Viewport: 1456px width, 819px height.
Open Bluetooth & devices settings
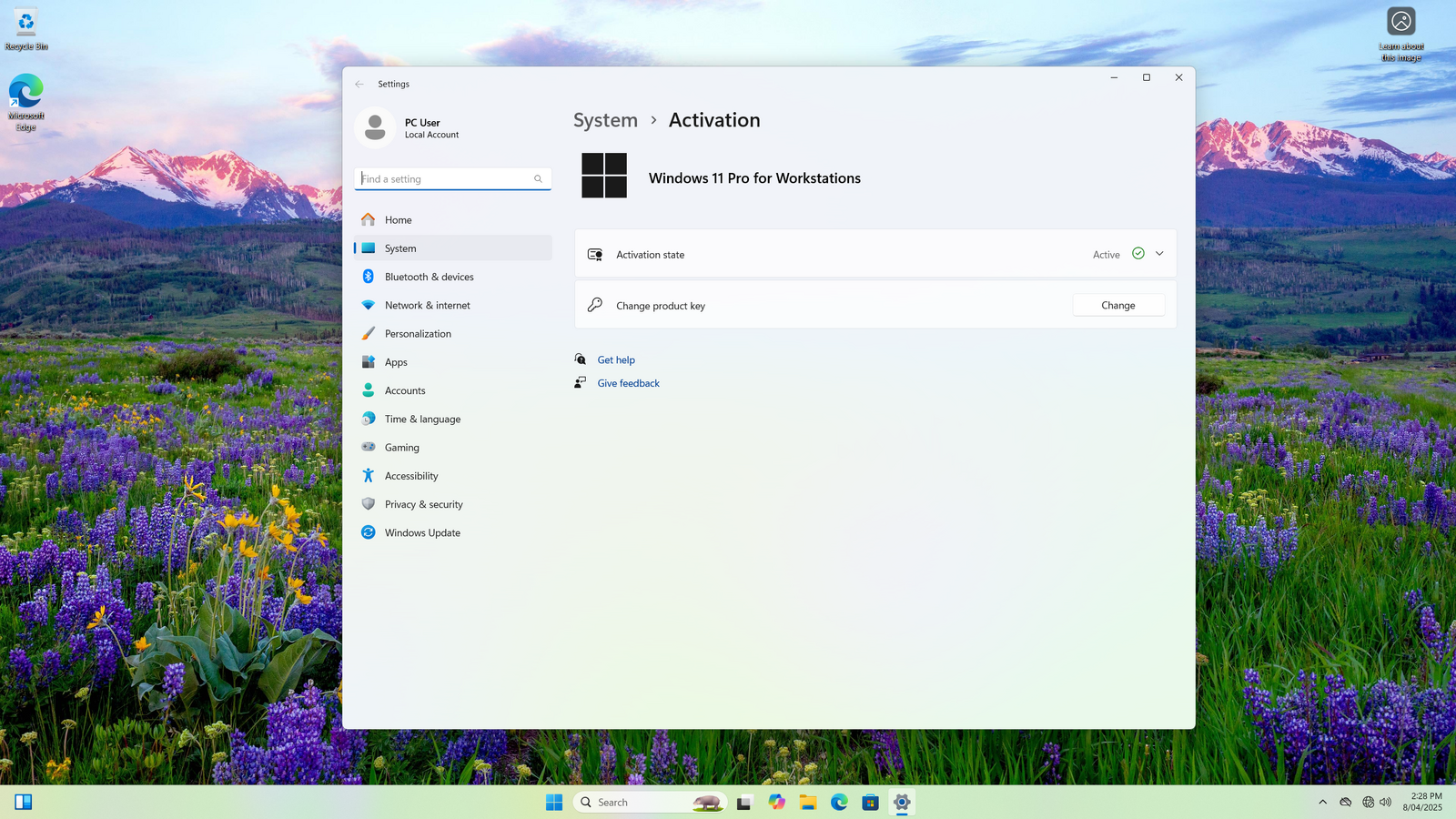click(452, 277)
